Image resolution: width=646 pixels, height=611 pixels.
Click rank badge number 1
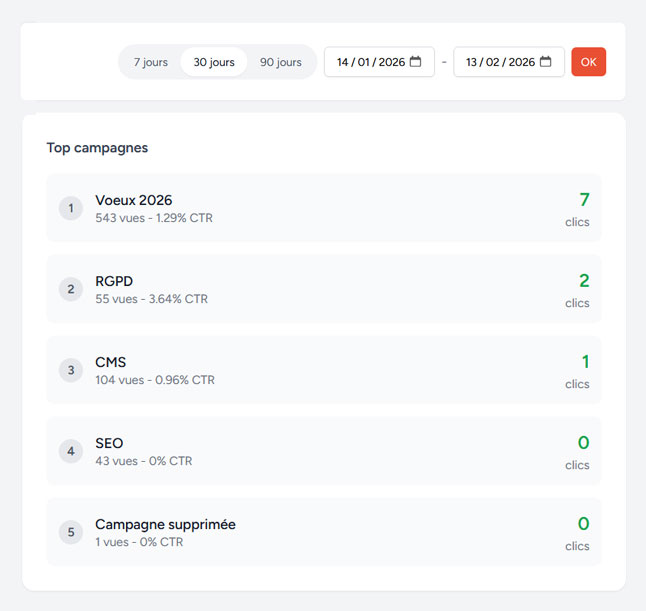pos(70,208)
